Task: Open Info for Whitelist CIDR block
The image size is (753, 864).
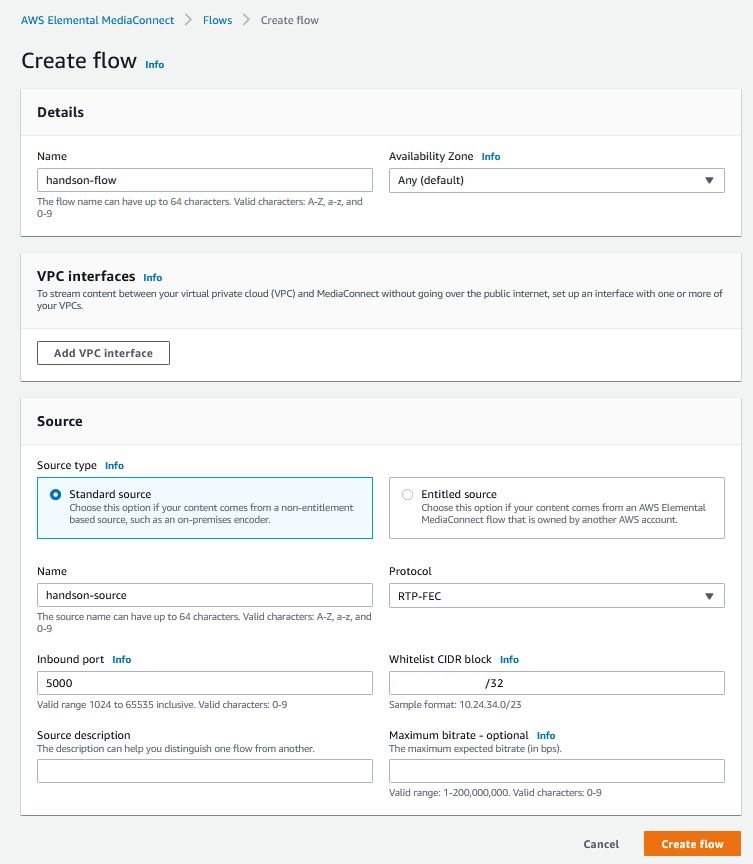Action: [509, 660]
